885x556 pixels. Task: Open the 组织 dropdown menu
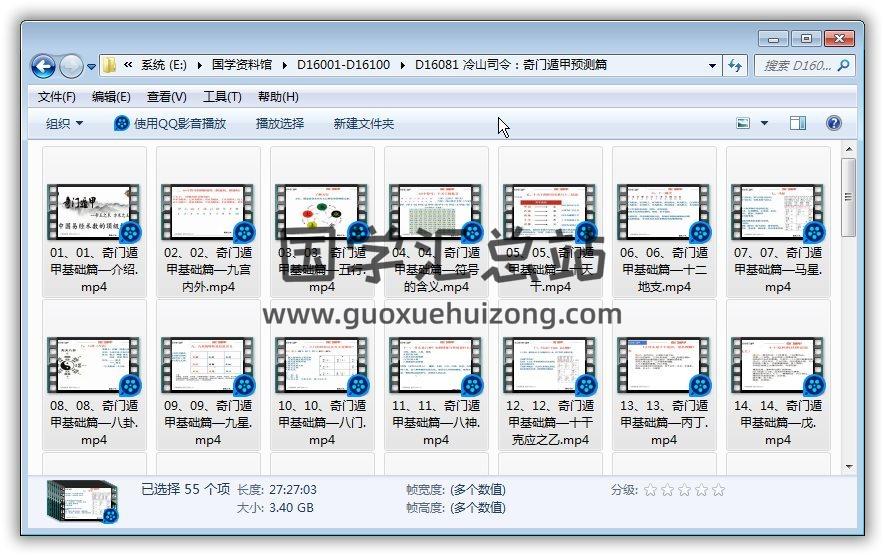pyautogui.click(x=64, y=123)
